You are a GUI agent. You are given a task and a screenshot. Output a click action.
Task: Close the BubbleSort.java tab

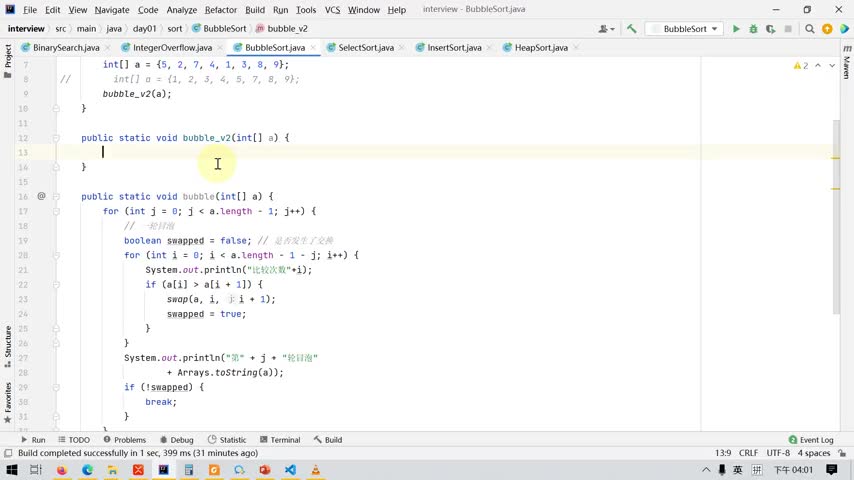click(x=313, y=48)
